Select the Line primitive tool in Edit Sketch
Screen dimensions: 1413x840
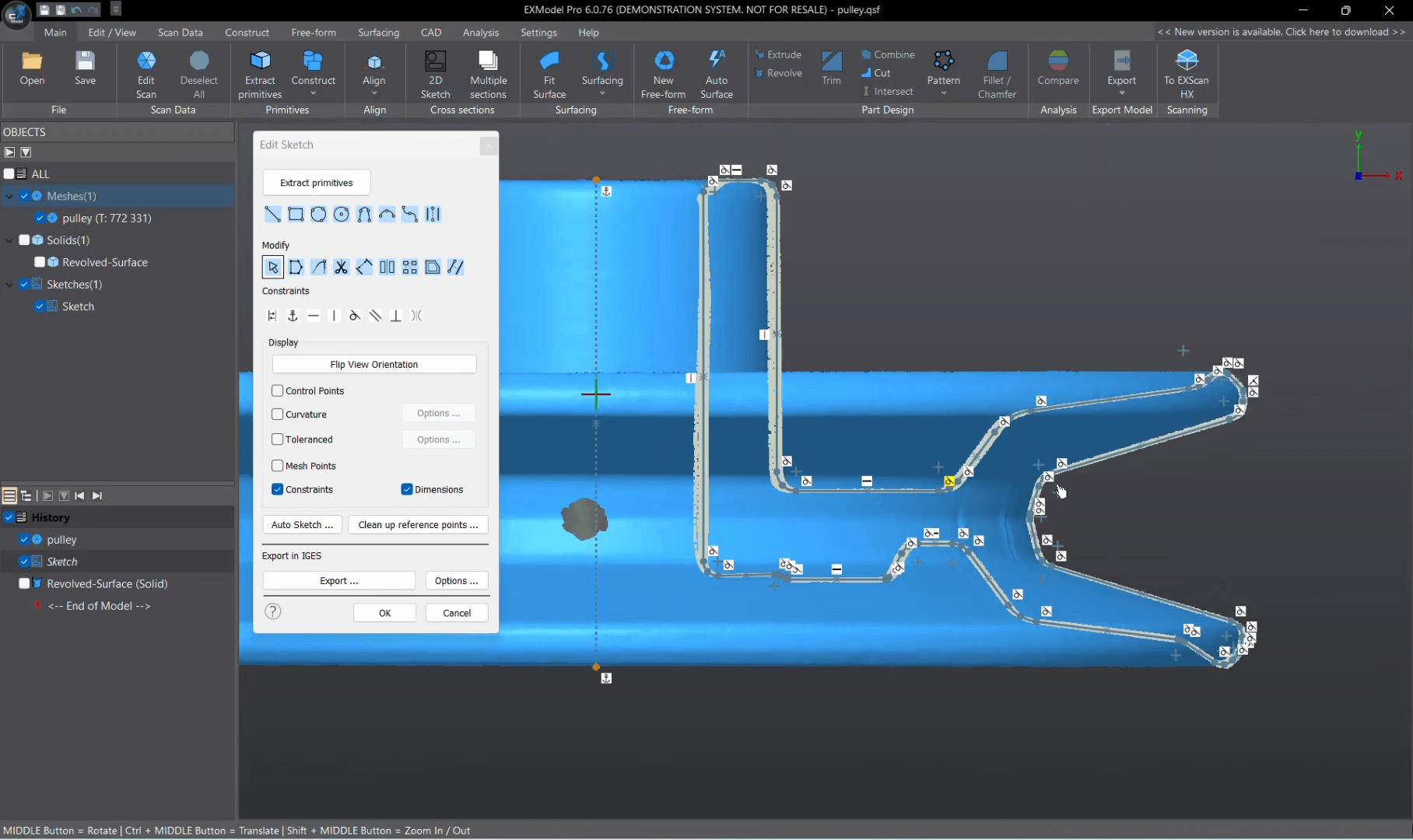tap(272, 215)
